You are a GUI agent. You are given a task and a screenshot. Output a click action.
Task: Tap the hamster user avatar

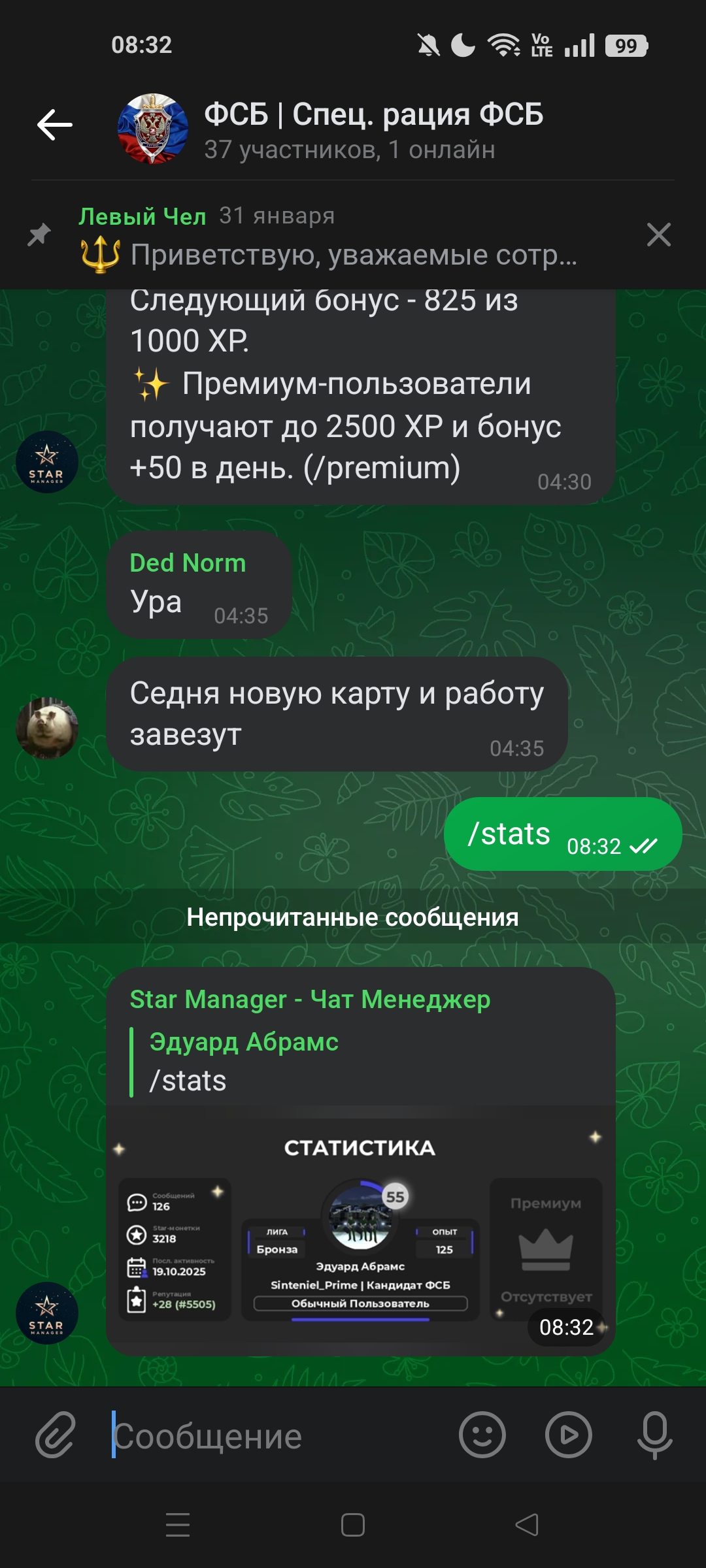[x=46, y=728]
